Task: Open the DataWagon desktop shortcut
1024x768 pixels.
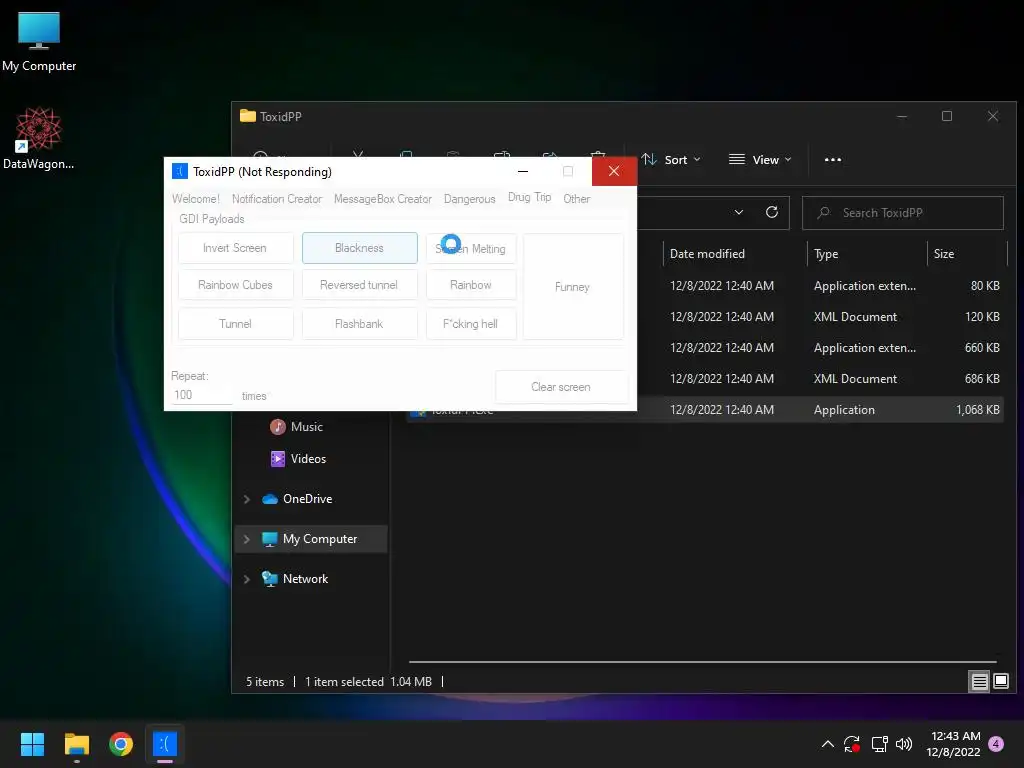Action: pos(39,138)
